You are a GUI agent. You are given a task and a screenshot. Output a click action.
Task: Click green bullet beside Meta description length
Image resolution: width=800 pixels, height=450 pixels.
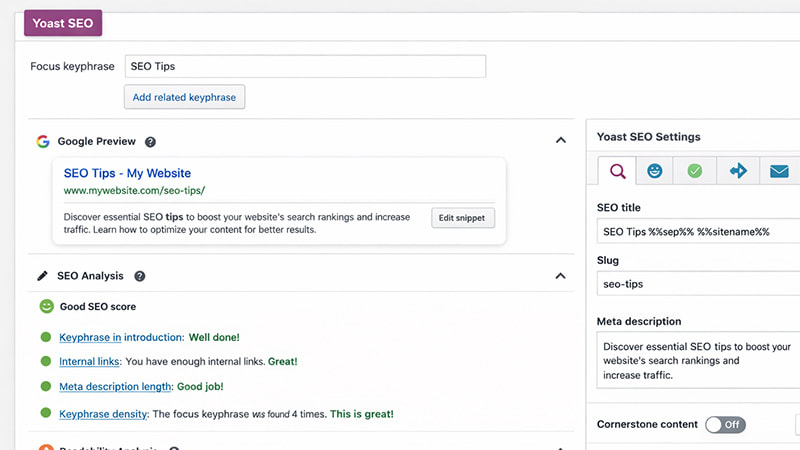click(x=46, y=386)
